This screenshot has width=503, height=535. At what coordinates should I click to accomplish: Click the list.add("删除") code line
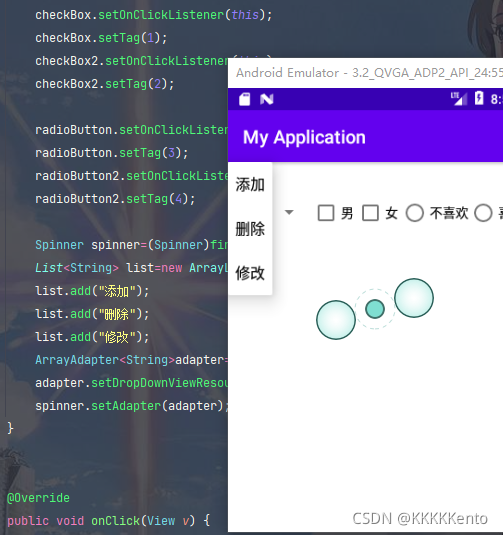(x=92, y=314)
